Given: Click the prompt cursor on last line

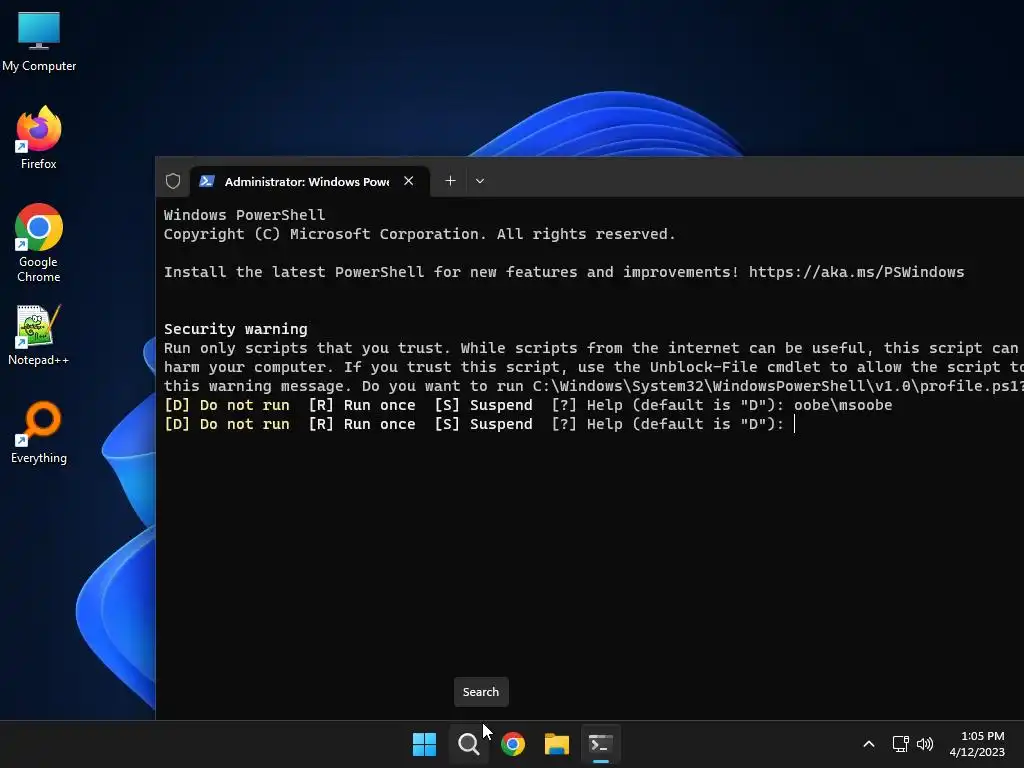Looking at the screenshot, I should point(794,424).
